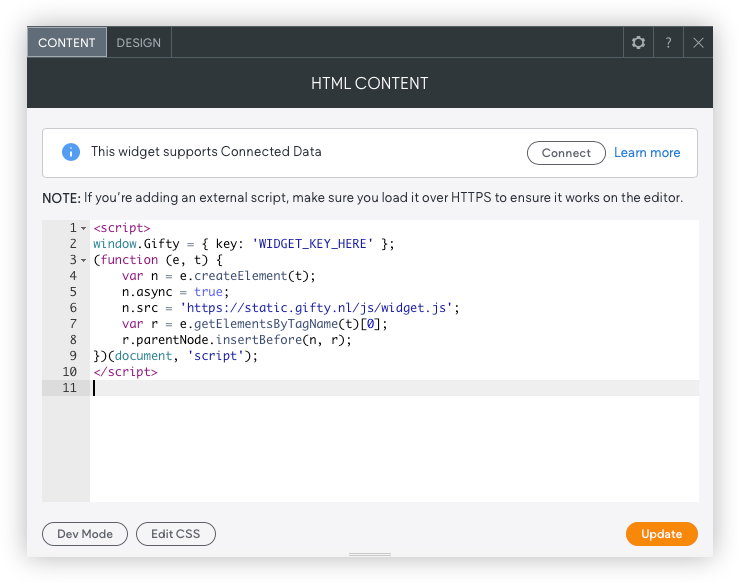The width and height of the screenshot is (738, 583).
Task: Click line number 6 in gutter
Action: (73, 308)
